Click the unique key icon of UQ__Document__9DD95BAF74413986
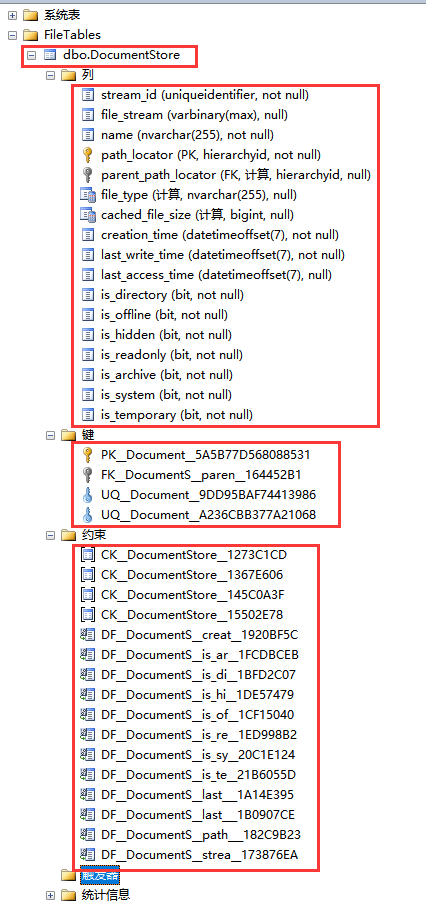Image resolution: width=426 pixels, height=909 pixels. tap(88, 495)
